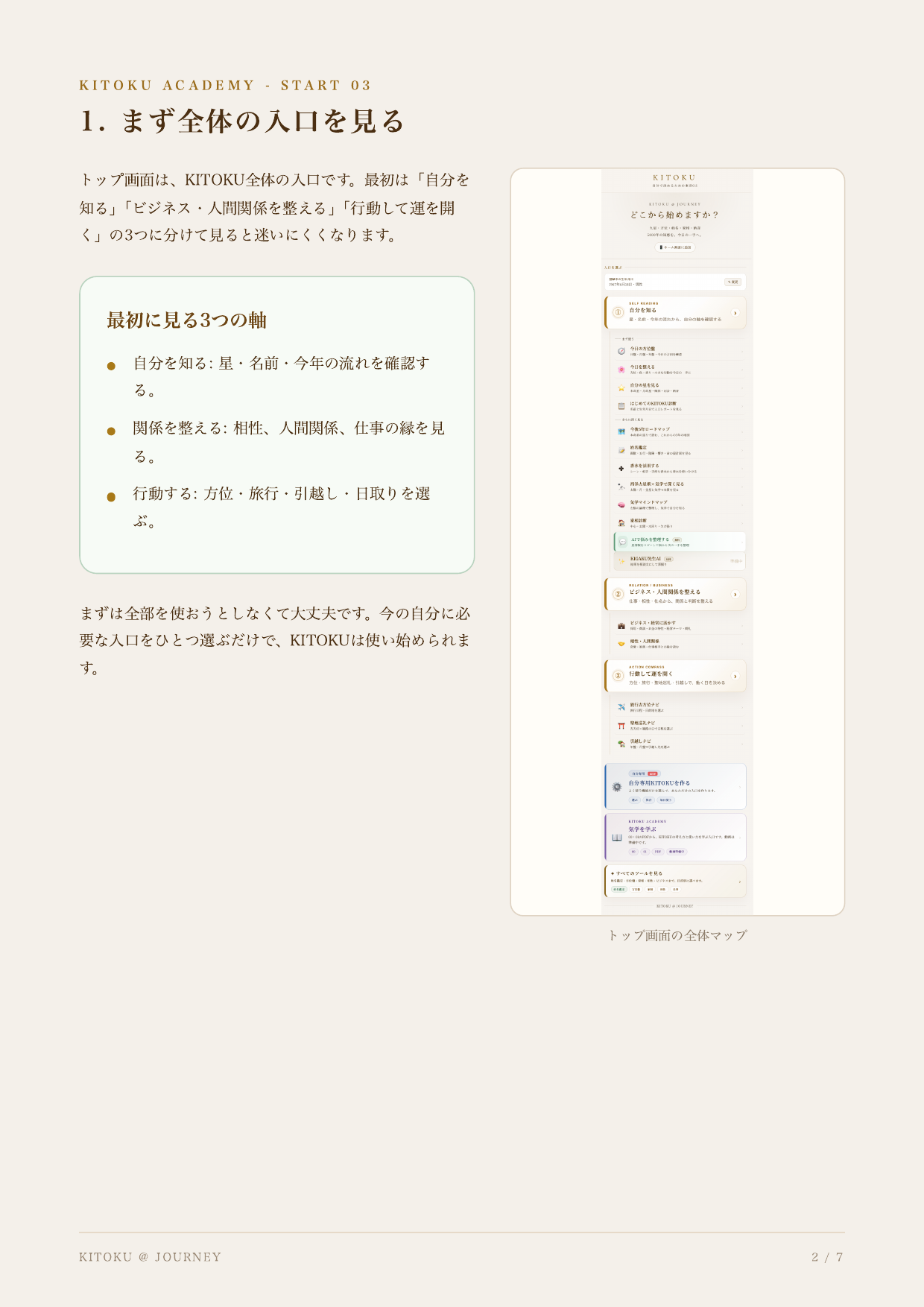
Task: Click the sparkles icon for KIGAKU先生AI
Action: pos(622,561)
